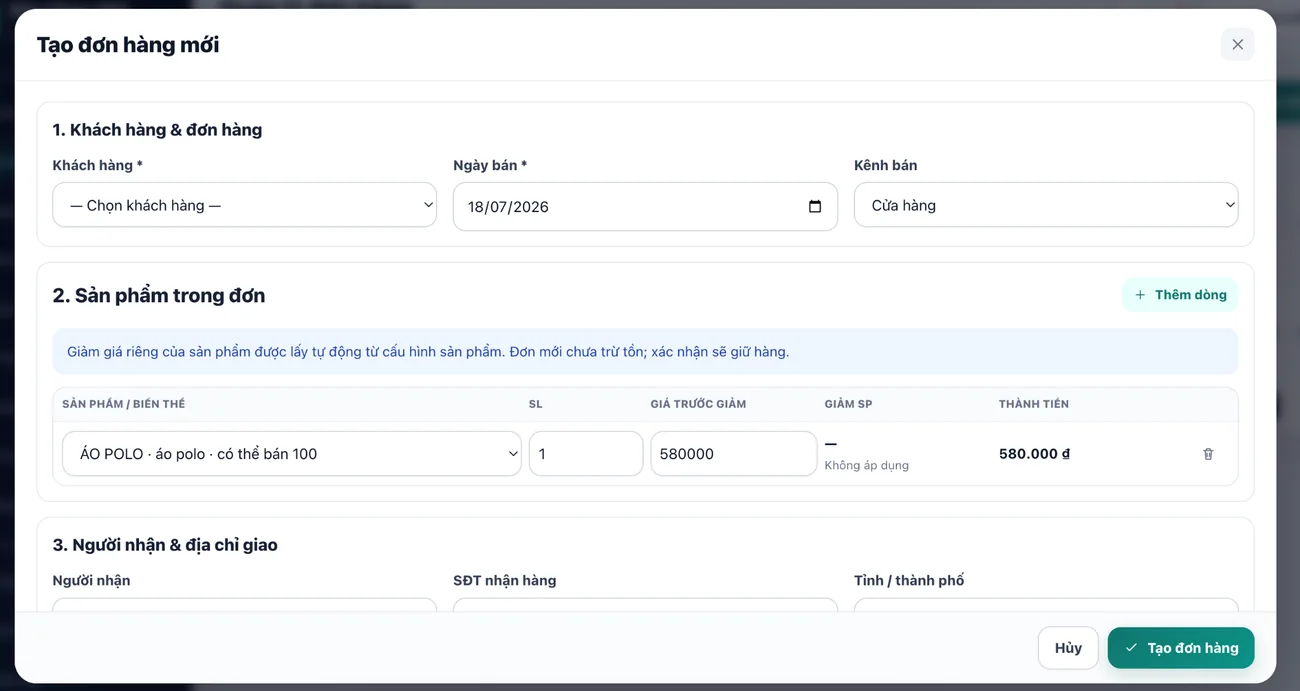Open the Khách hàng customer dropdown
Screen dimensions: 1300x691
pos(245,205)
